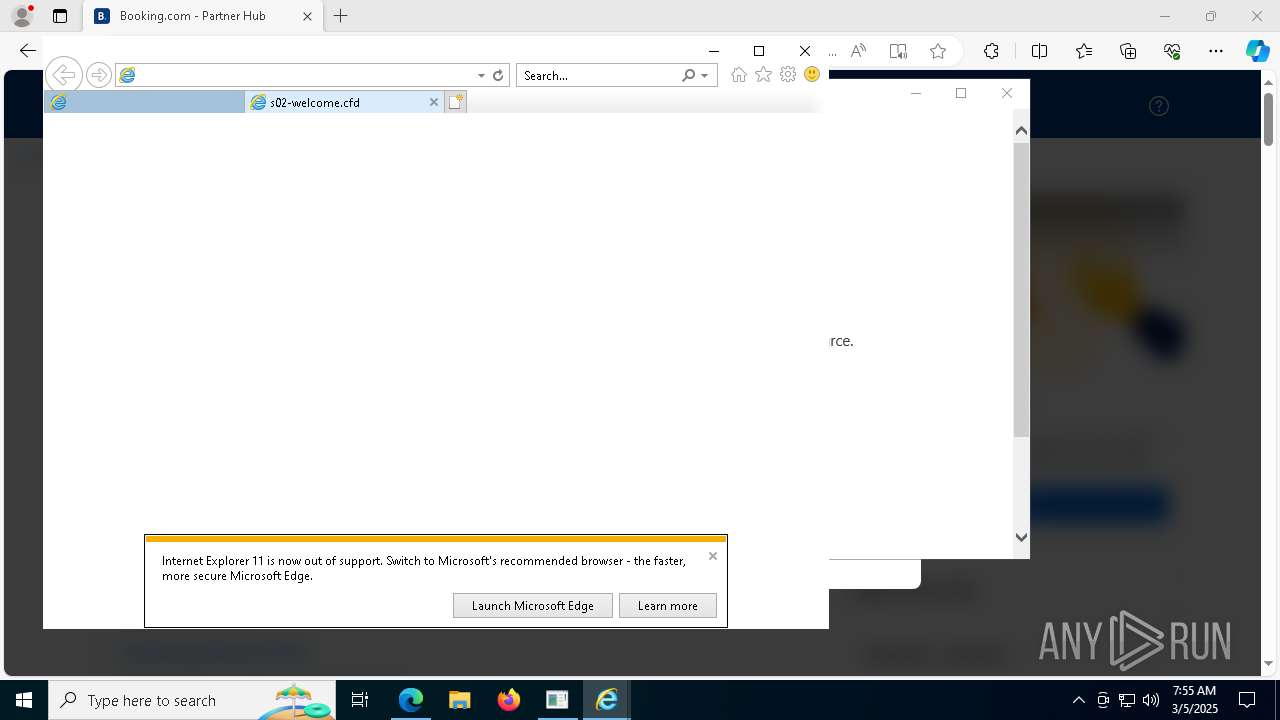
Task: Open a new Internet Explorer tab
Action: 455,102
